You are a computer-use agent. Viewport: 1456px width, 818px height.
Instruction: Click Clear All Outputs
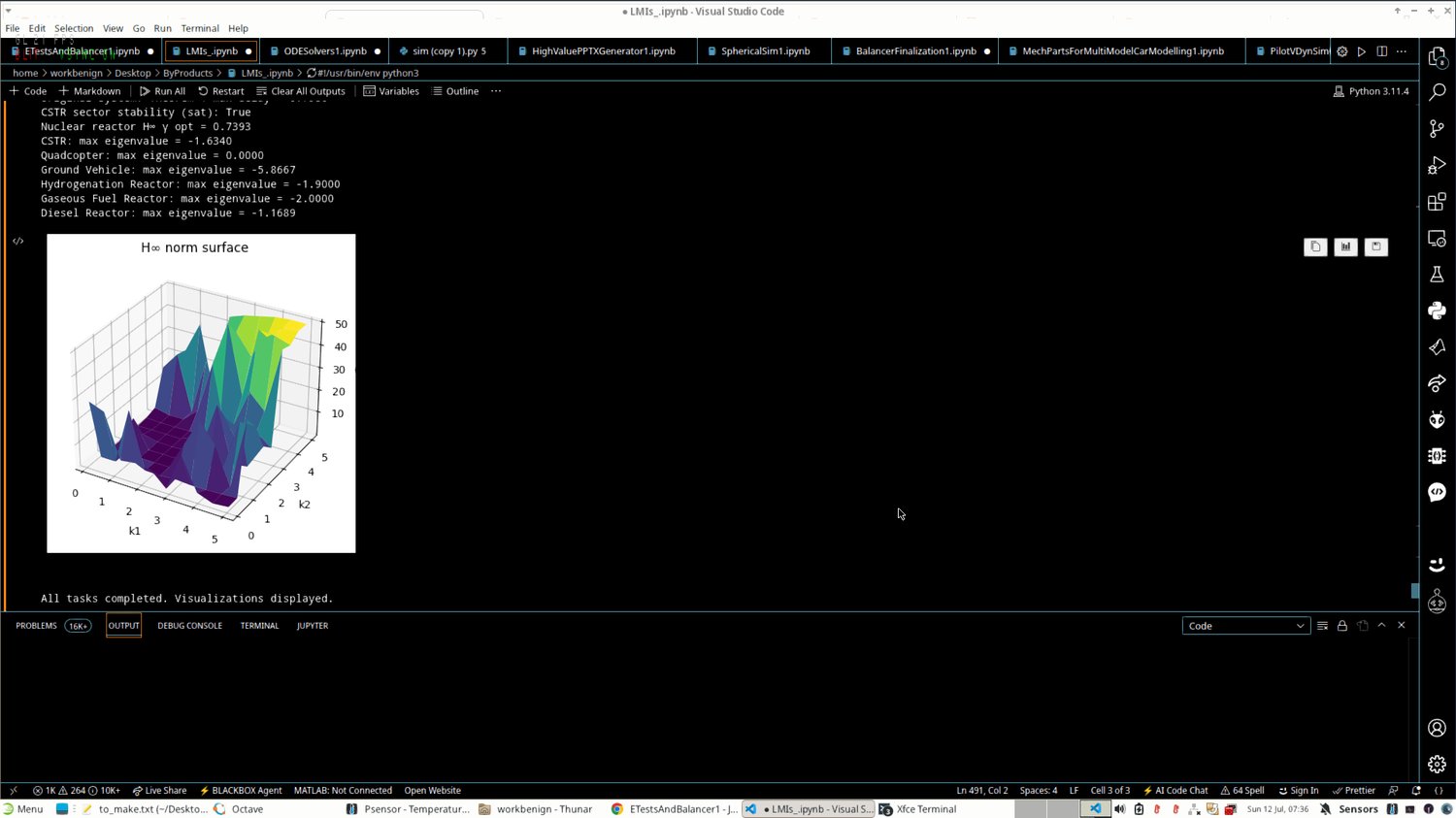[x=301, y=91]
